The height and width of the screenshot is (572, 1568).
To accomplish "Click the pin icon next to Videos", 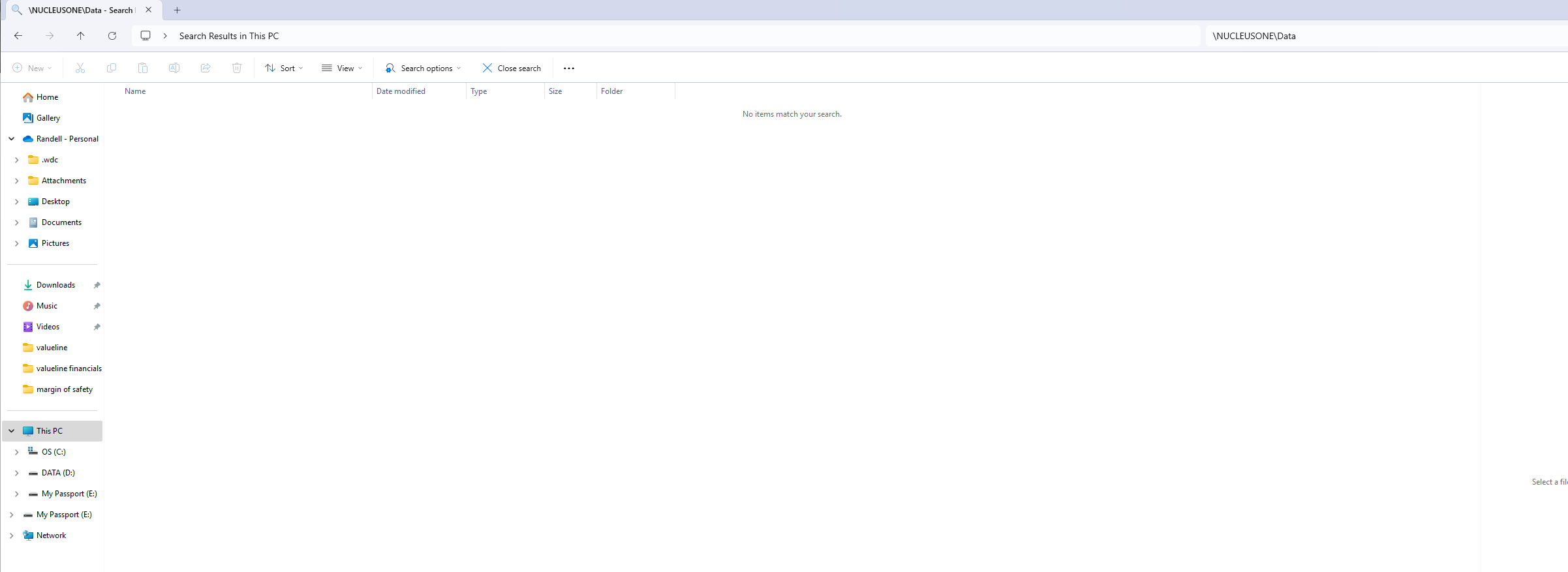I will click(97, 327).
